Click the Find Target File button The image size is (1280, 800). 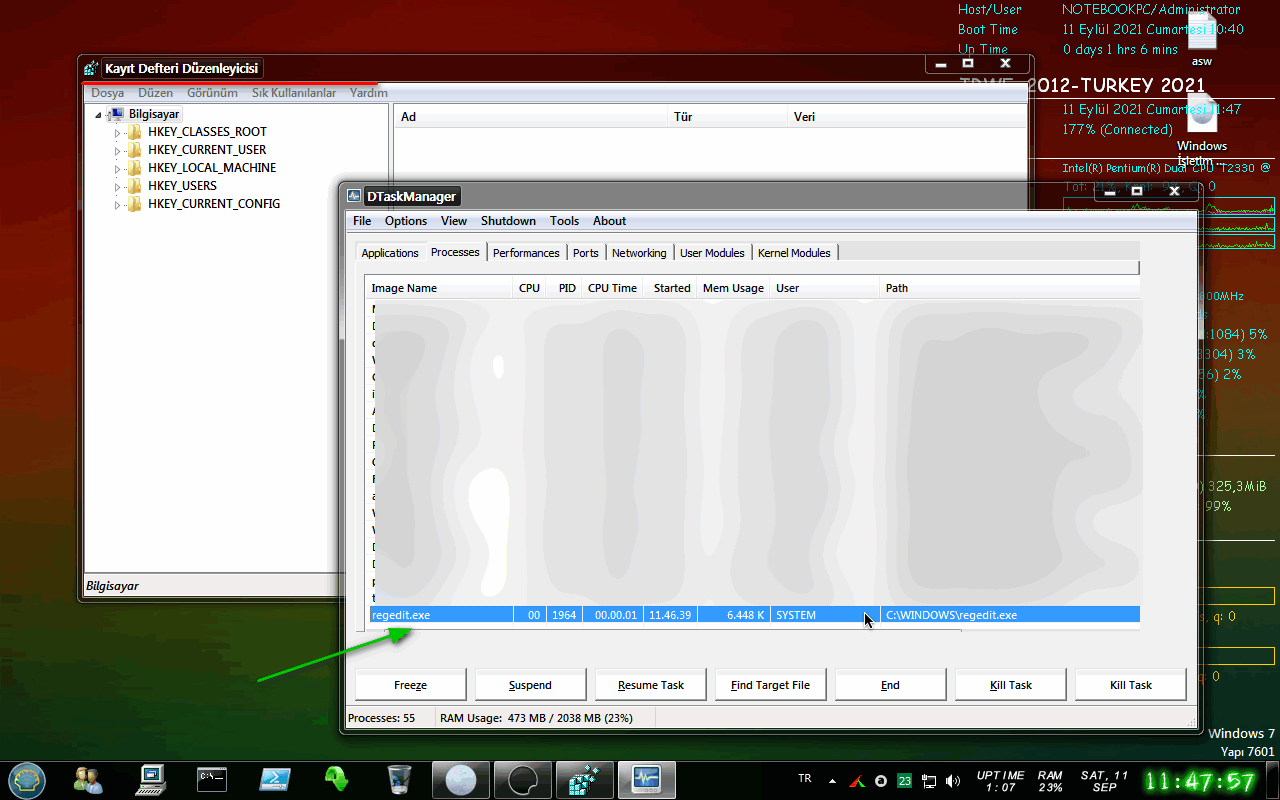770,685
